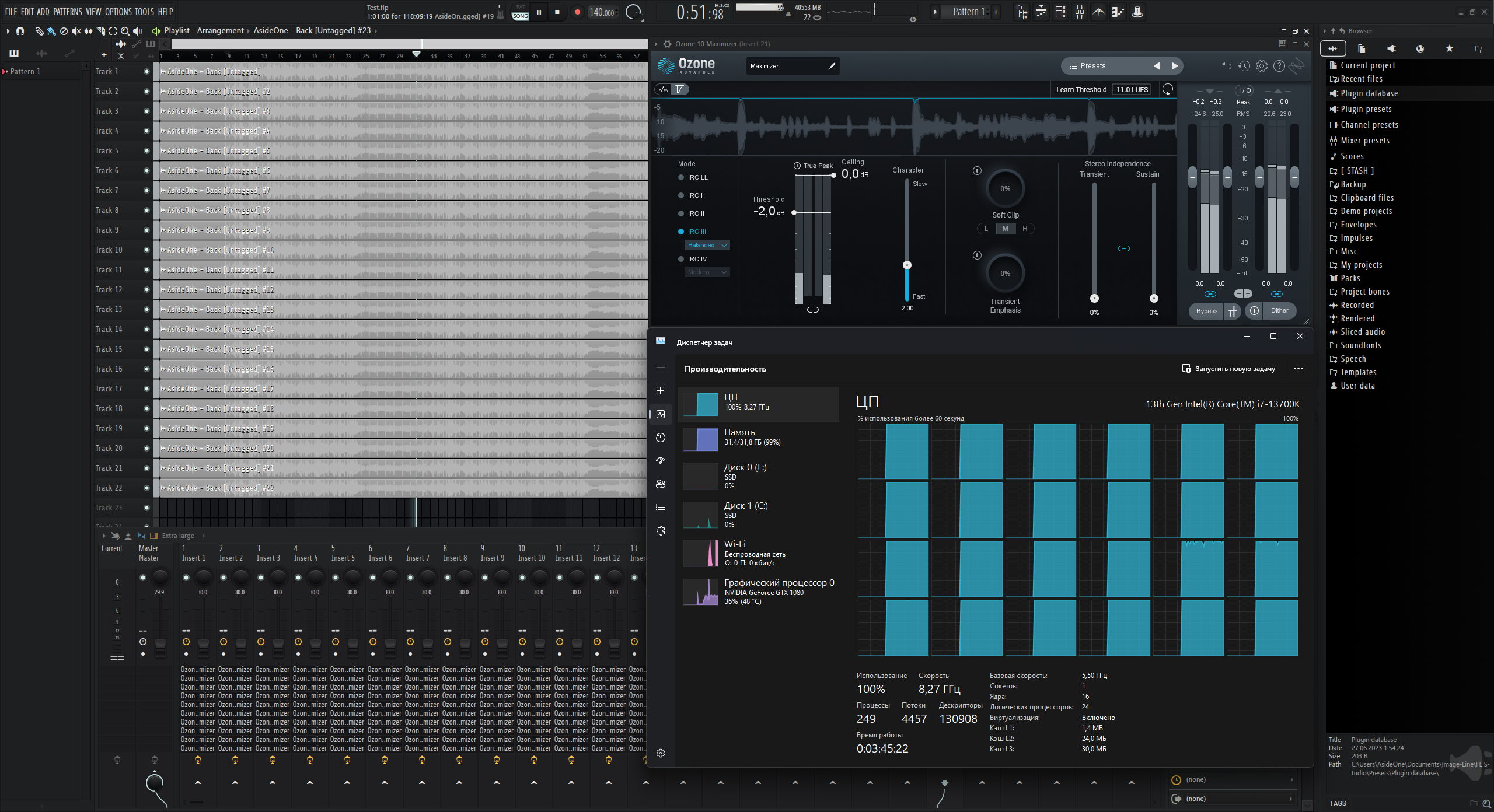This screenshot has height=812, width=1494.
Task: Click the record button in transport
Action: (577, 12)
